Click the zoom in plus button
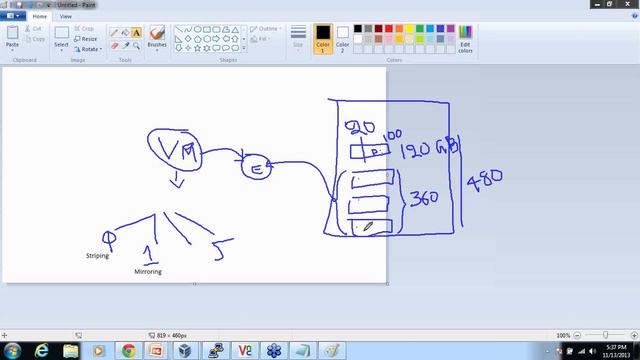This screenshot has height=360, width=640. [634, 335]
